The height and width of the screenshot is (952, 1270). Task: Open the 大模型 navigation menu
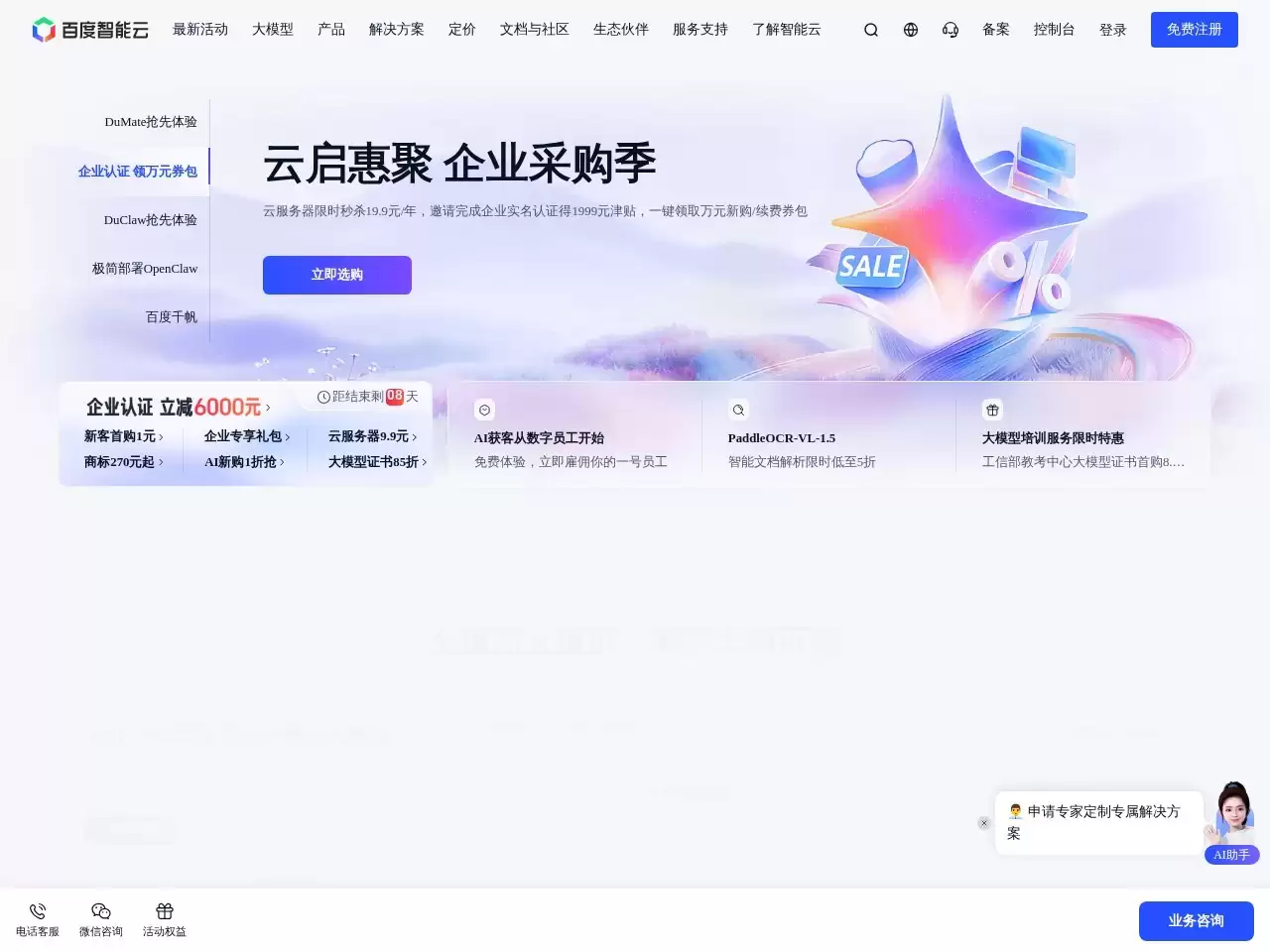point(273,30)
